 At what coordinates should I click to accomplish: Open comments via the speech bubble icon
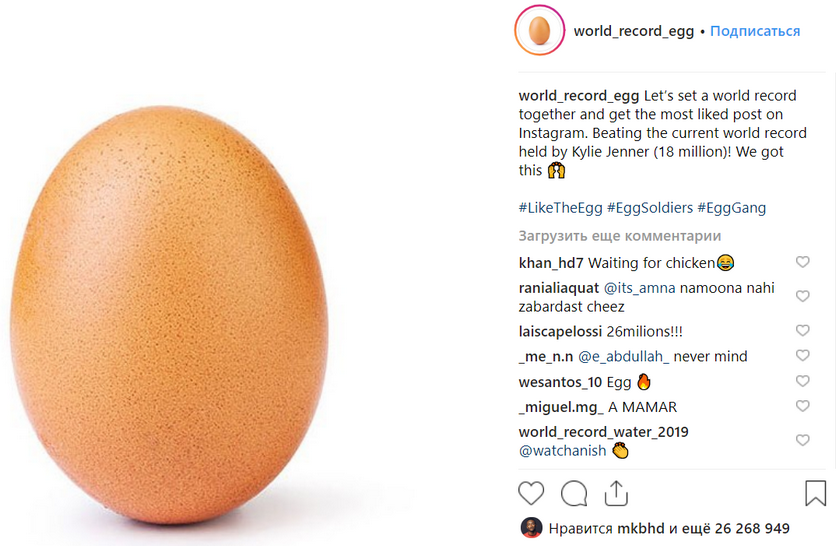574,493
